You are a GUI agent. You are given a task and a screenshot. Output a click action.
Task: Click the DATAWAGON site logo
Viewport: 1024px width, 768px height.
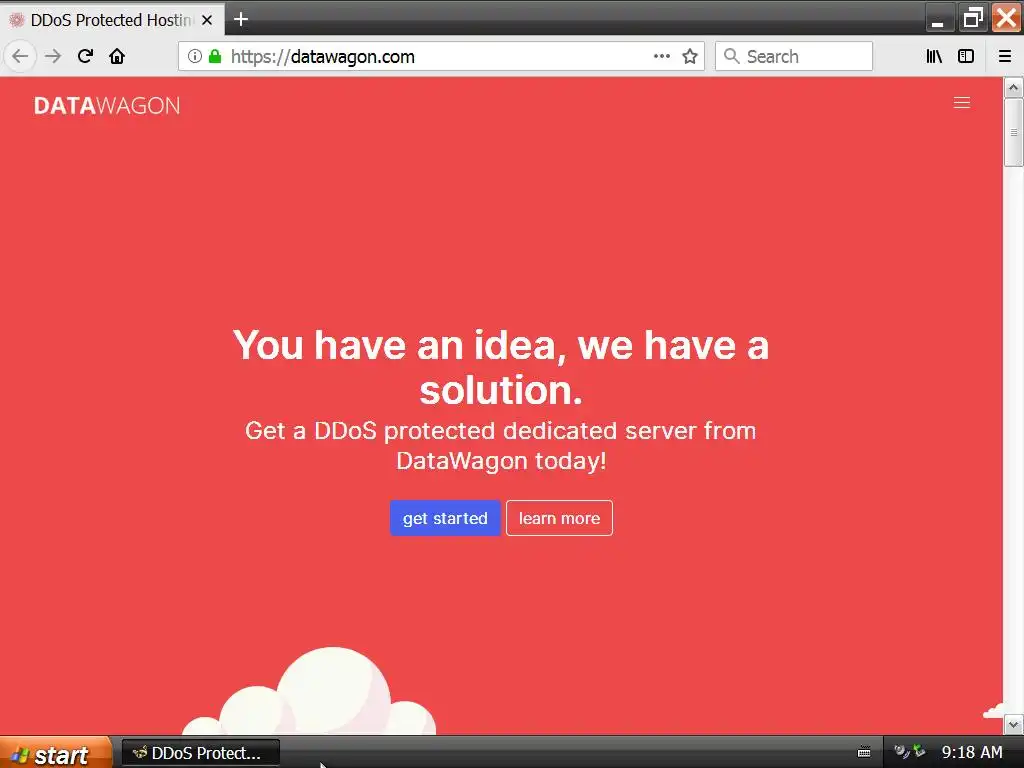[x=107, y=106]
